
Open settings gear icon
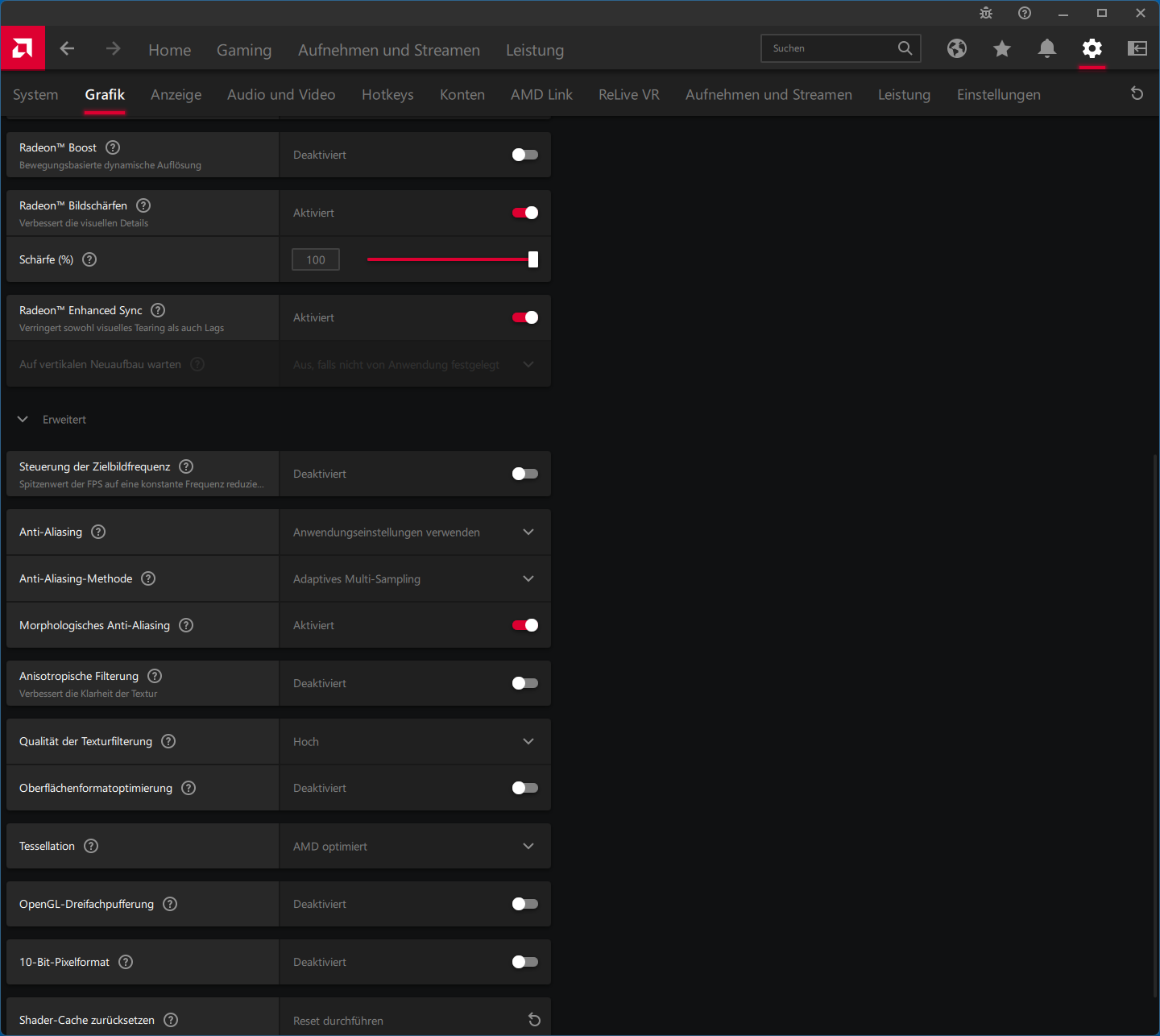[x=1092, y=48]
